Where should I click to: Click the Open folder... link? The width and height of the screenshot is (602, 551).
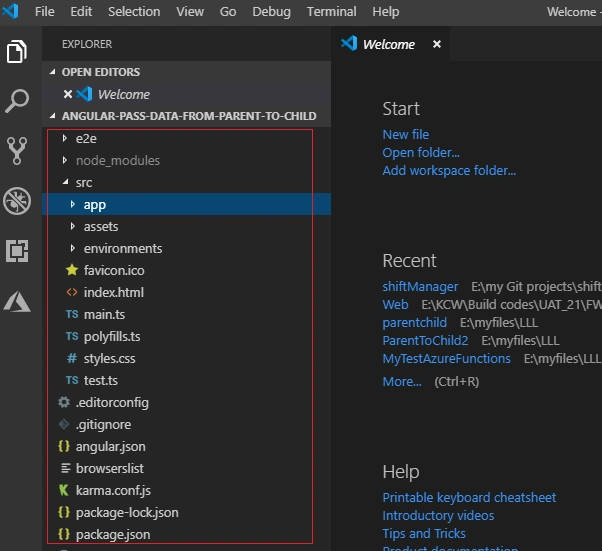click(x=421, y=152)
